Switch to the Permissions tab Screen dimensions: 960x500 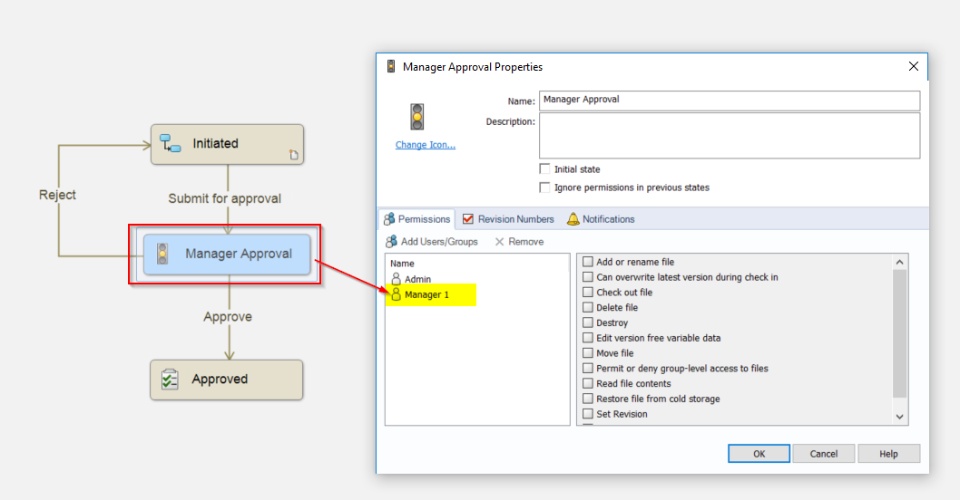click(416, 219)
